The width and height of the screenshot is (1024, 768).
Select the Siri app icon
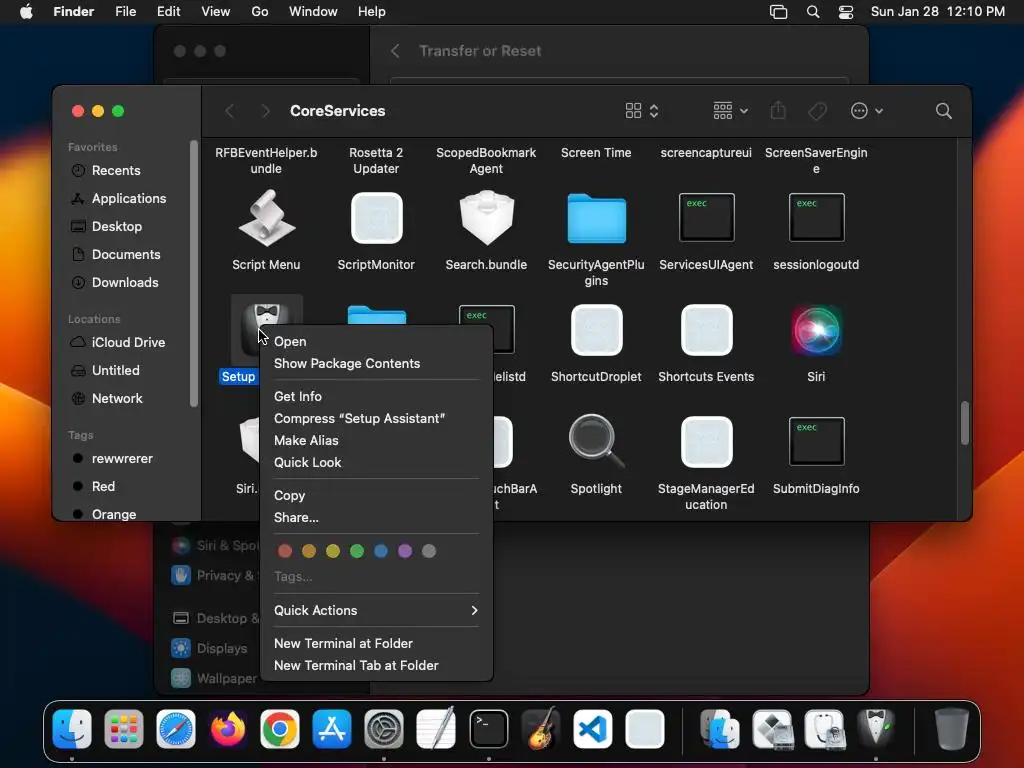tap(816, 330)
